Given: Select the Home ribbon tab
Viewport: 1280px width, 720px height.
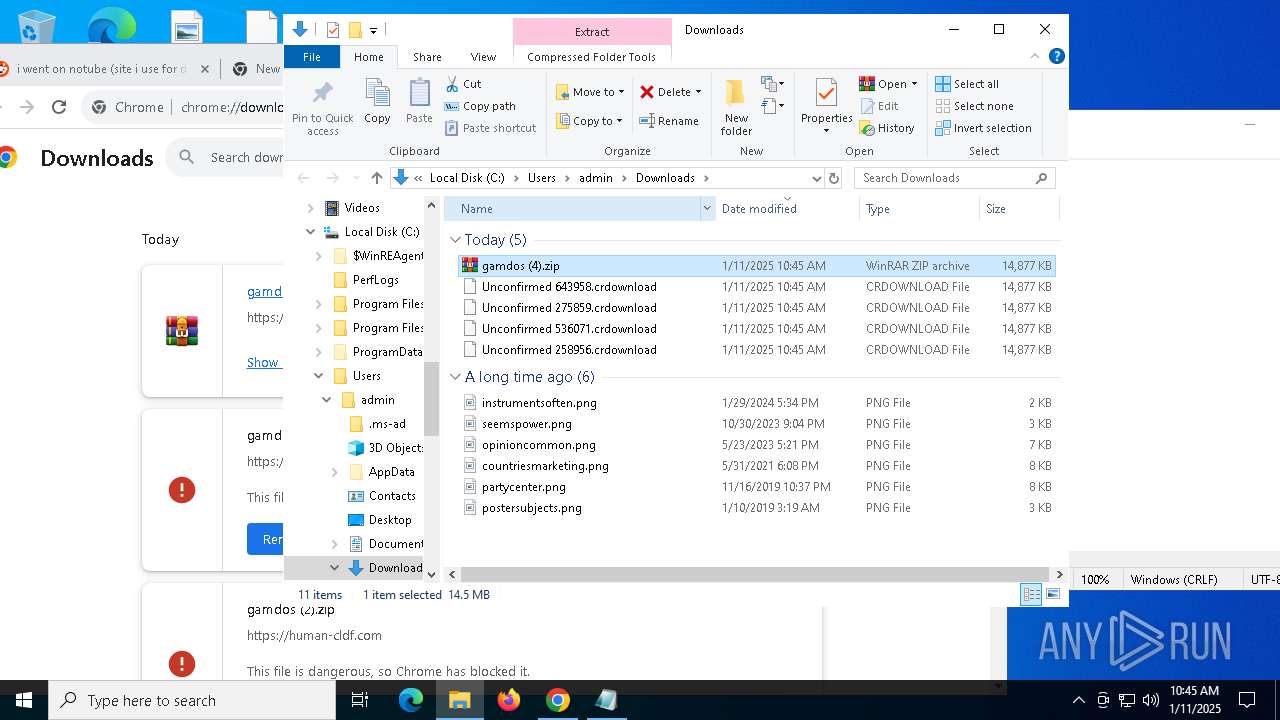Looking at the screenshot, I should pyautogui.click(x=368, y=57).
